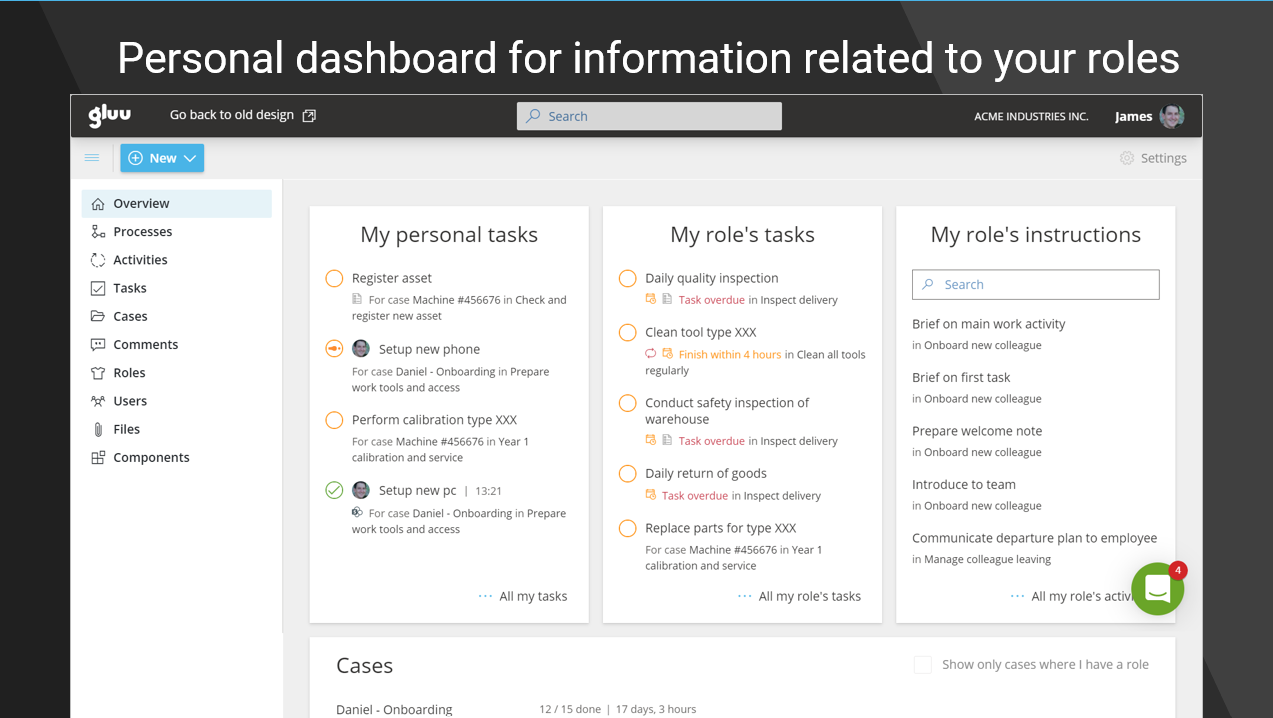Click overdue icon under Daily return of goods

point(650,495)
